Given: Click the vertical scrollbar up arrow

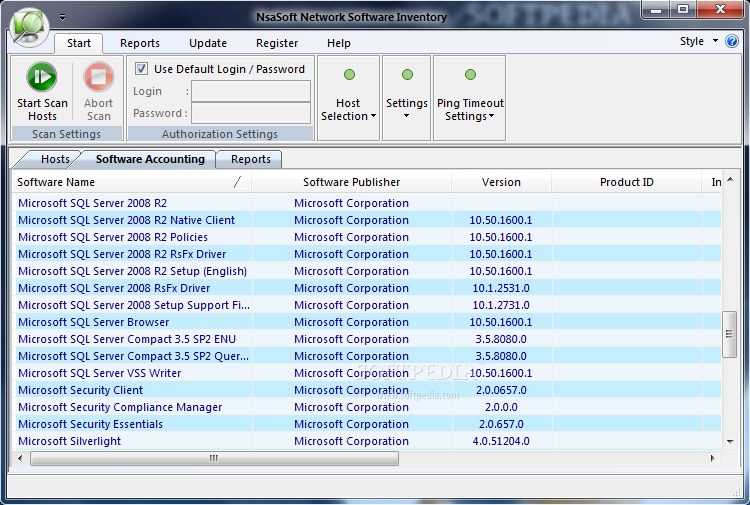Looking at the screenshot, I should 730,179.
